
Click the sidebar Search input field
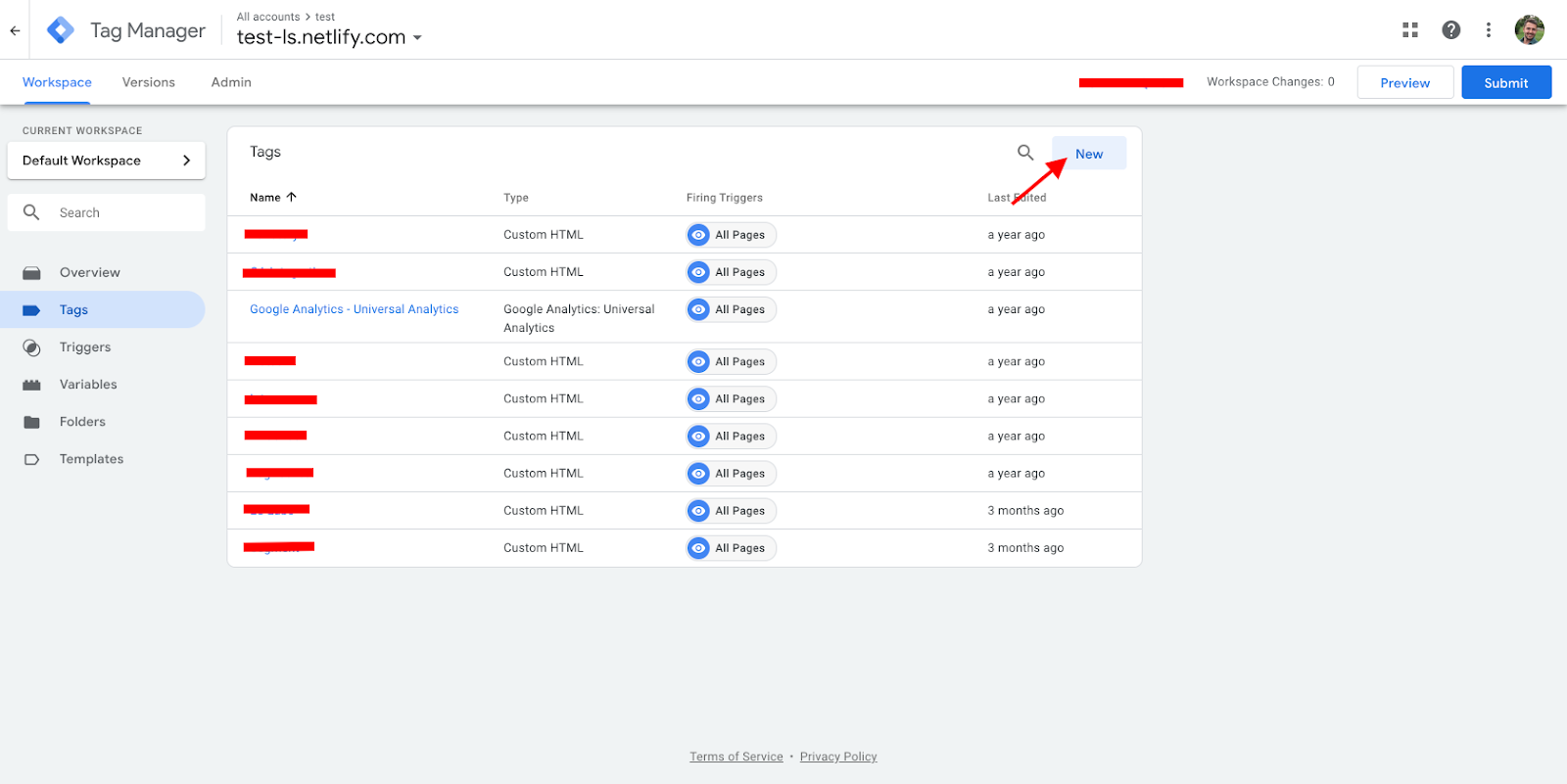coord(107,212)
